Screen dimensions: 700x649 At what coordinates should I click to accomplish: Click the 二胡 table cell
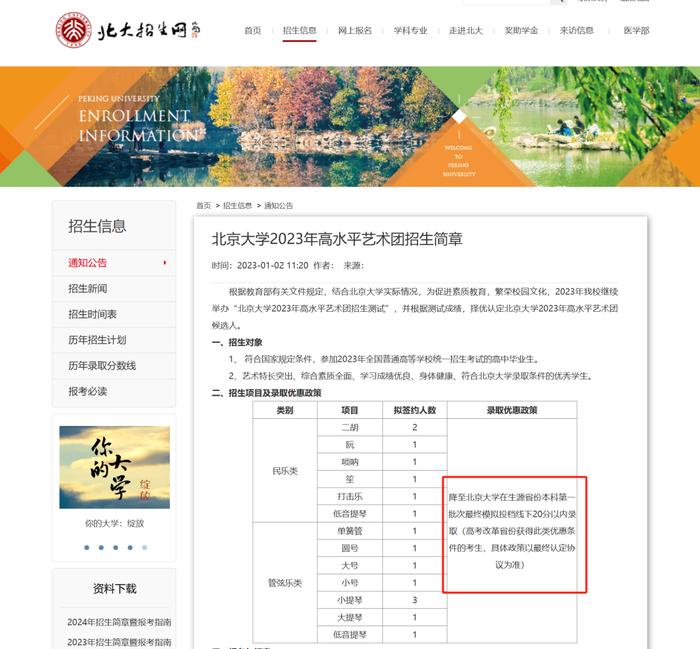click(350, 428)
